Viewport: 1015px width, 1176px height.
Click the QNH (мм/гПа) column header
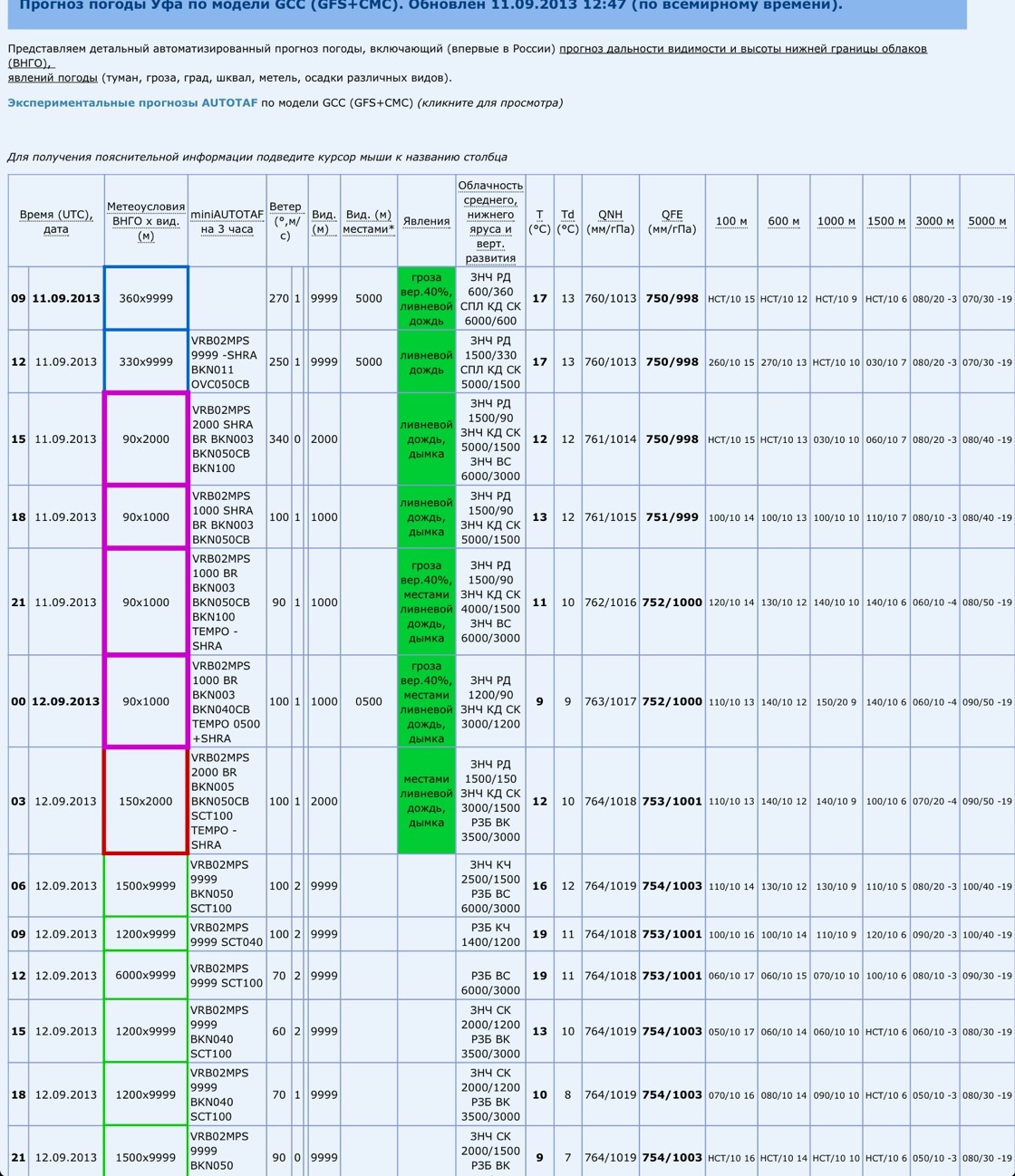(610, 222)
